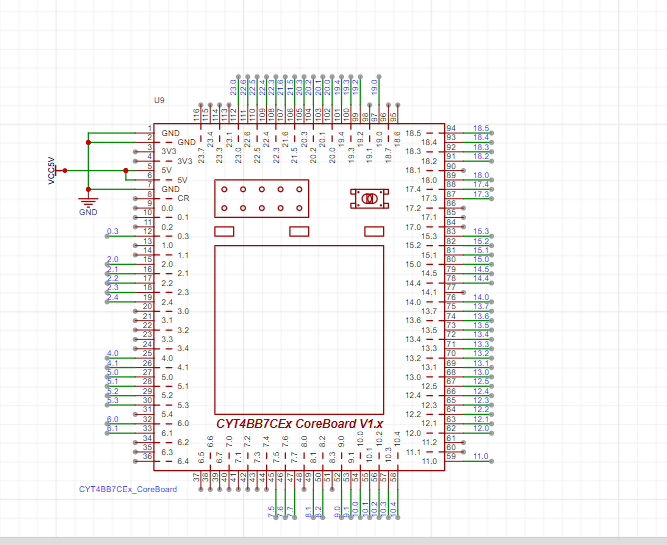Select vertical blue net label 20.1 at top
This screenshot has height=545, width=667.
(x=318, y=87)
